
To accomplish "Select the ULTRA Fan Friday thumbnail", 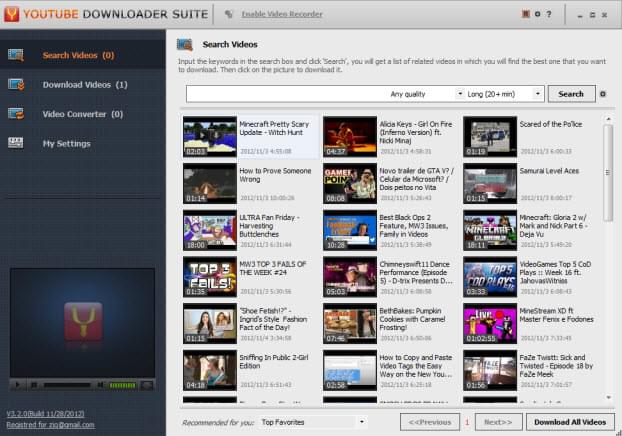I will pyautogui.click(x=210, y=230).
